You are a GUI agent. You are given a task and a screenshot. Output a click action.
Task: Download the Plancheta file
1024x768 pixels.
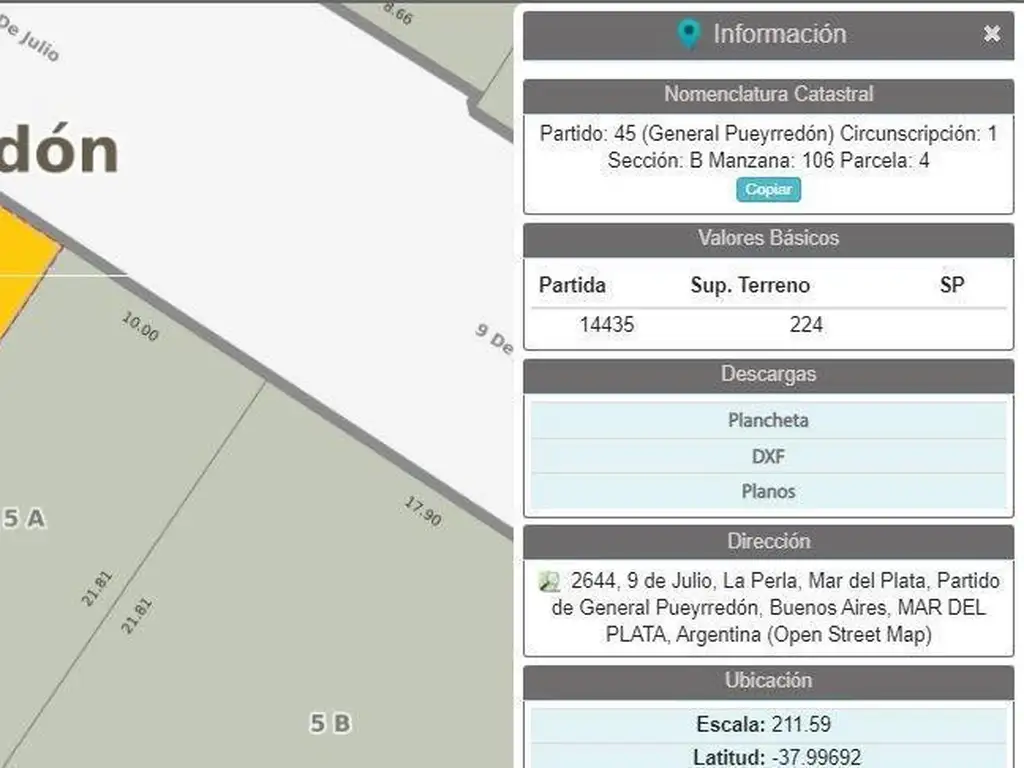click(767, 420)
